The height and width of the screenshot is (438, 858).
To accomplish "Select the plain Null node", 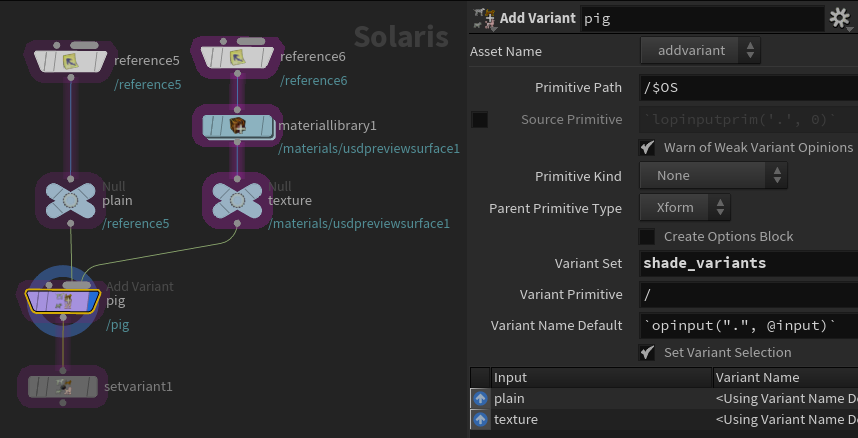I will click(71, 201).
